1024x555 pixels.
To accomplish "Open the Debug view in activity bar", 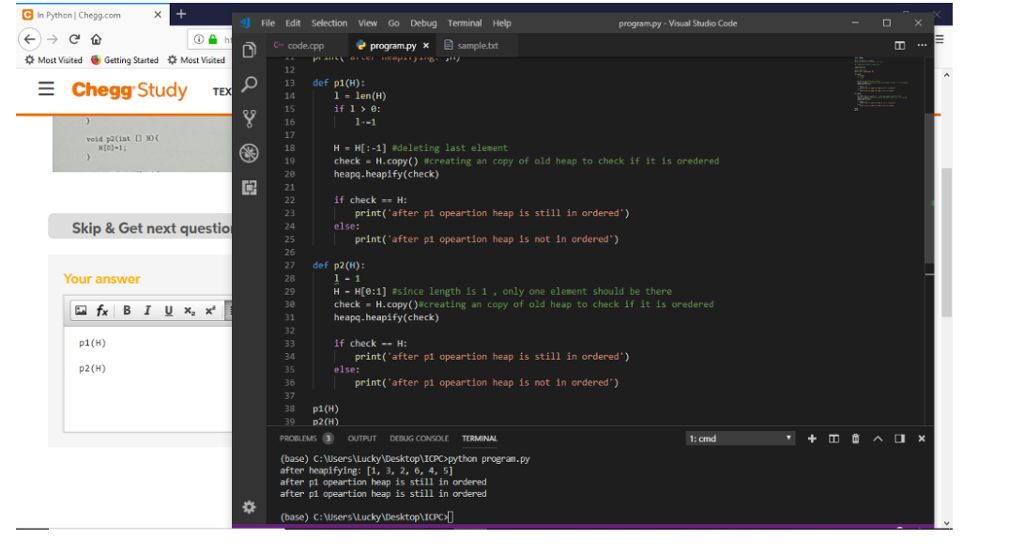I will click(x=249, y=153).
